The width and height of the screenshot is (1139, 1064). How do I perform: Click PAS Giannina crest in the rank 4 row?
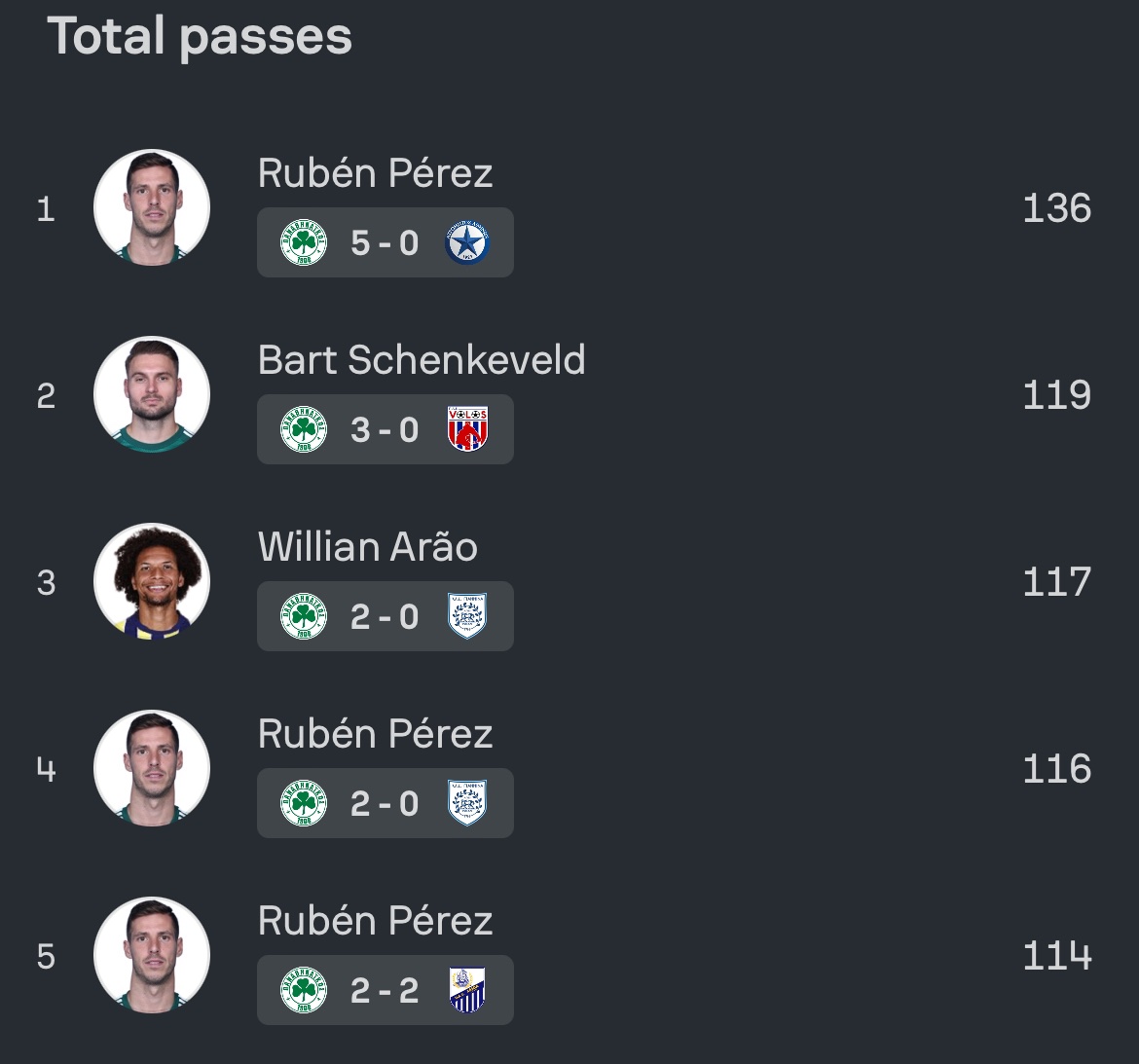click(x=467, y=803)
